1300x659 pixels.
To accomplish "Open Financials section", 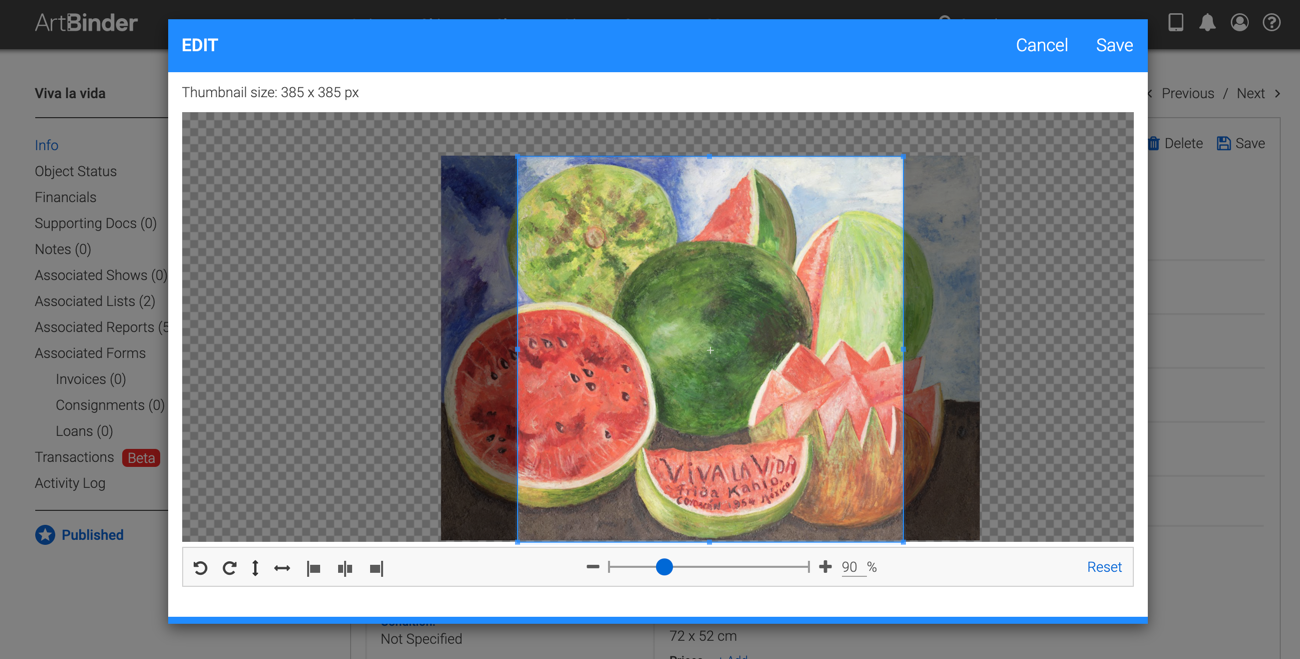I will 66,197.
